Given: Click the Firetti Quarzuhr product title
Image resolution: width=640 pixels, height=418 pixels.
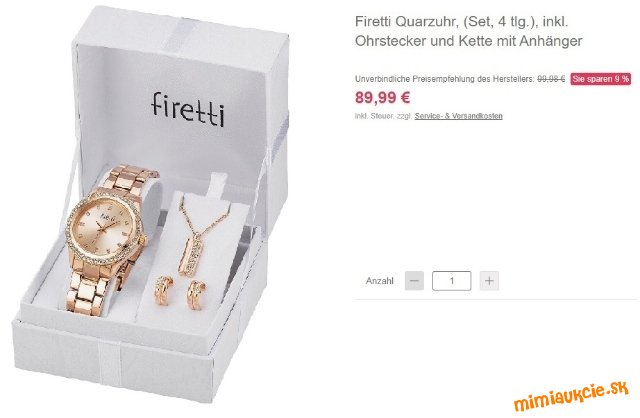Looking at the screenshot, I should [x=468, y=31].
